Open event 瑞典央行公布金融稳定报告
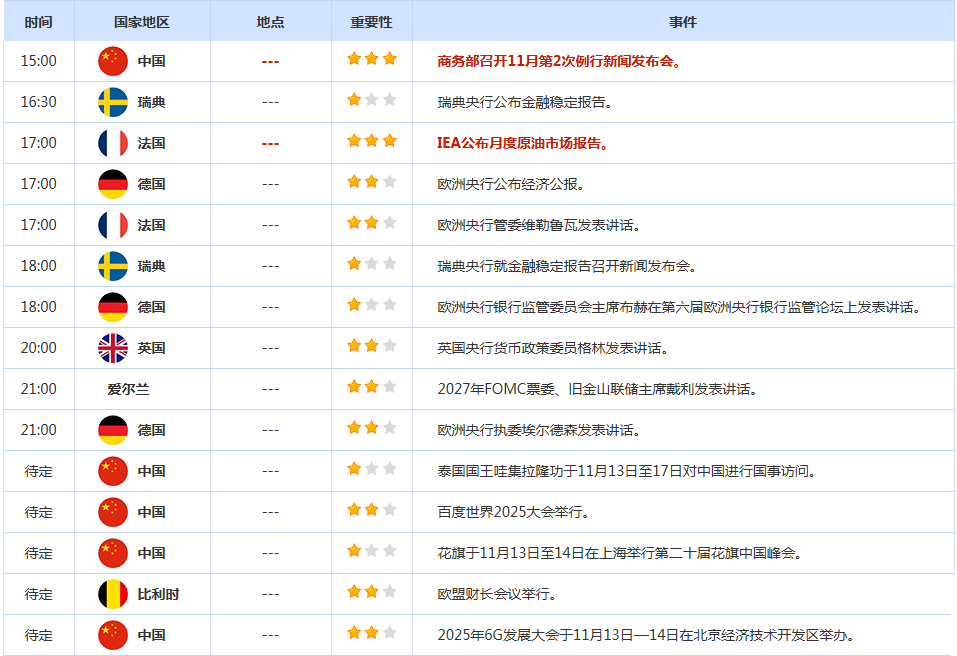The width and height of the screenshot is (957, 656). pos(525,102)
